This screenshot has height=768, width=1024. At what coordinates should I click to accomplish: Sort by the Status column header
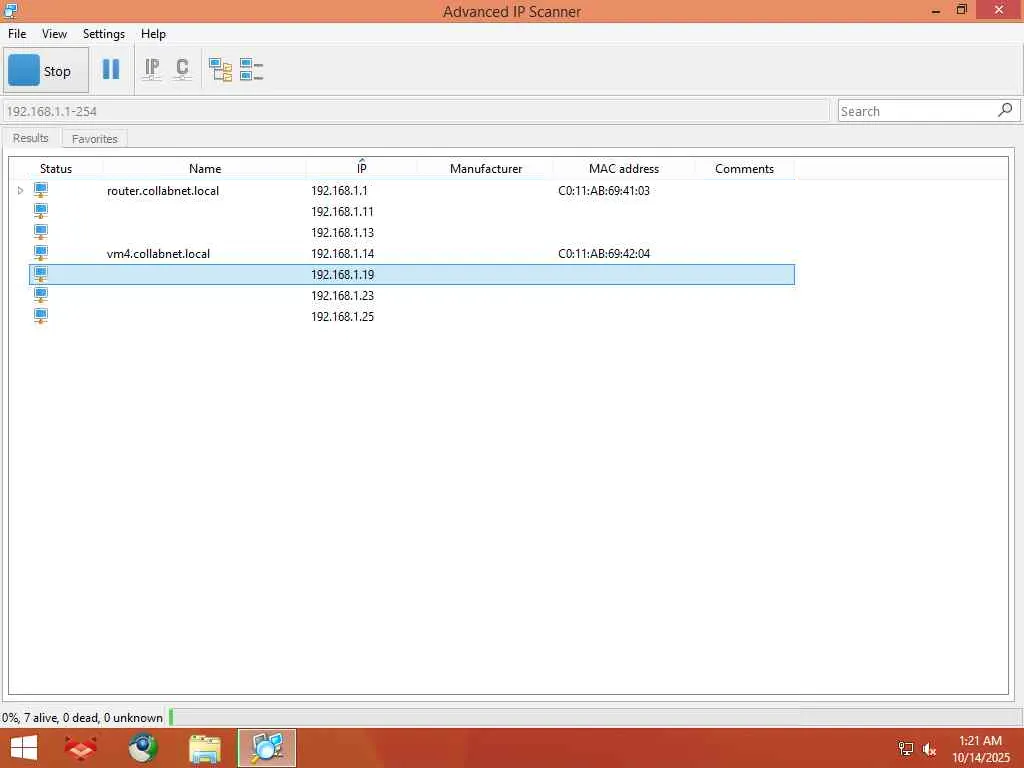(x=56, y=168)
